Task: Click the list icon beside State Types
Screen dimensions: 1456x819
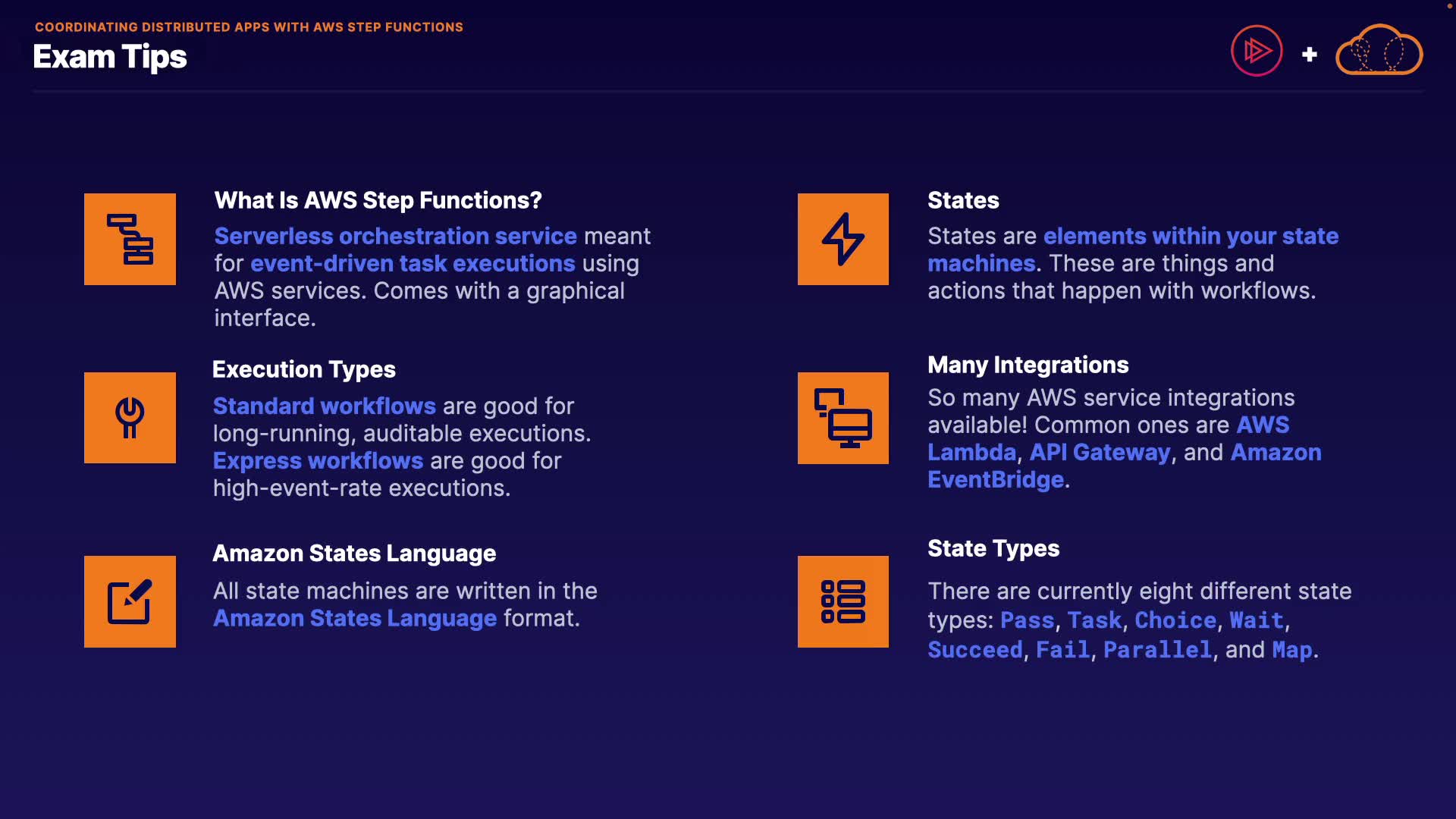Action: (843, 601)
